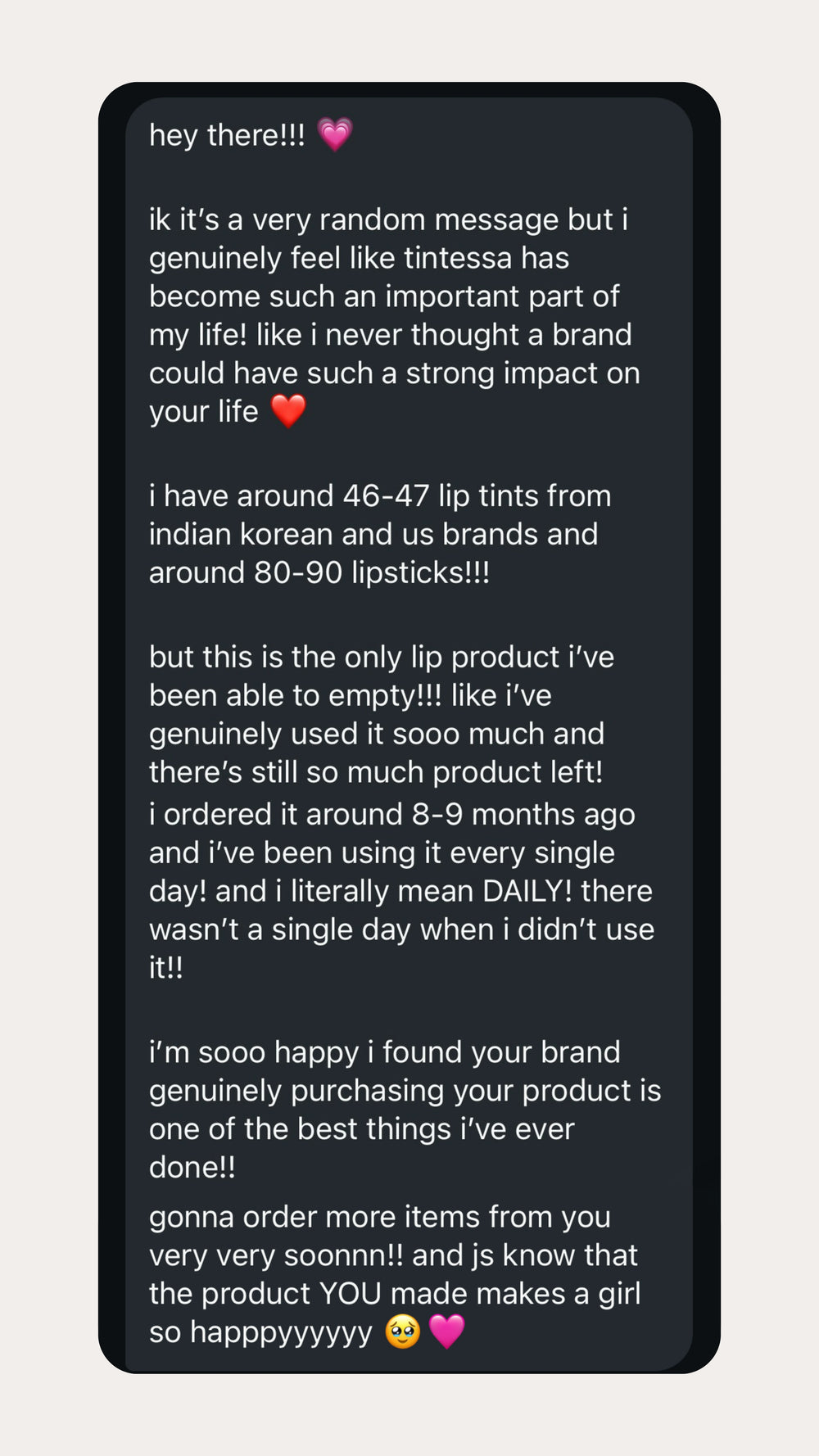Click the word 'DAILY!' in the message

[x=527, y=891]
